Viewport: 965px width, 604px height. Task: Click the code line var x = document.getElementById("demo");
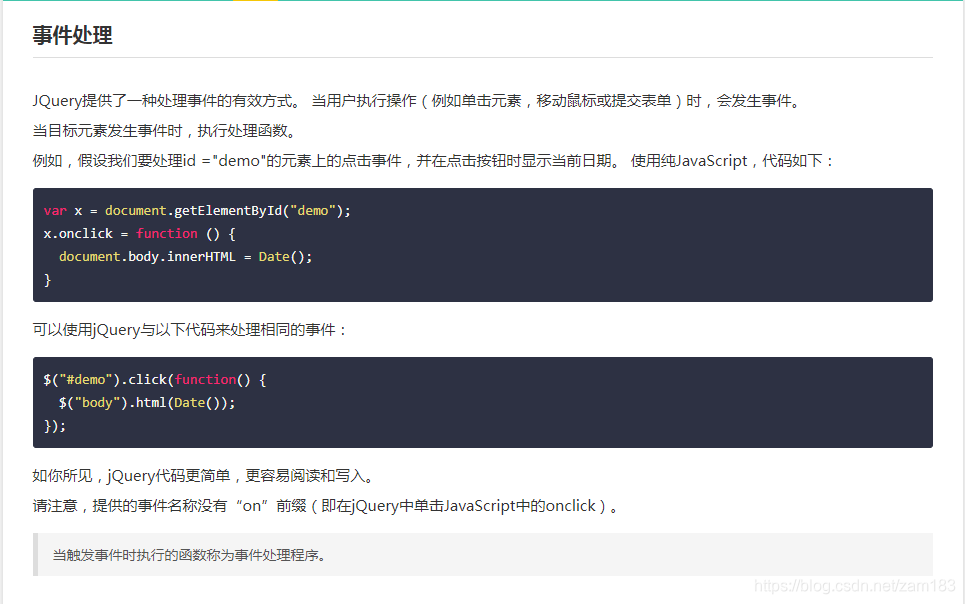click(197, 211)
